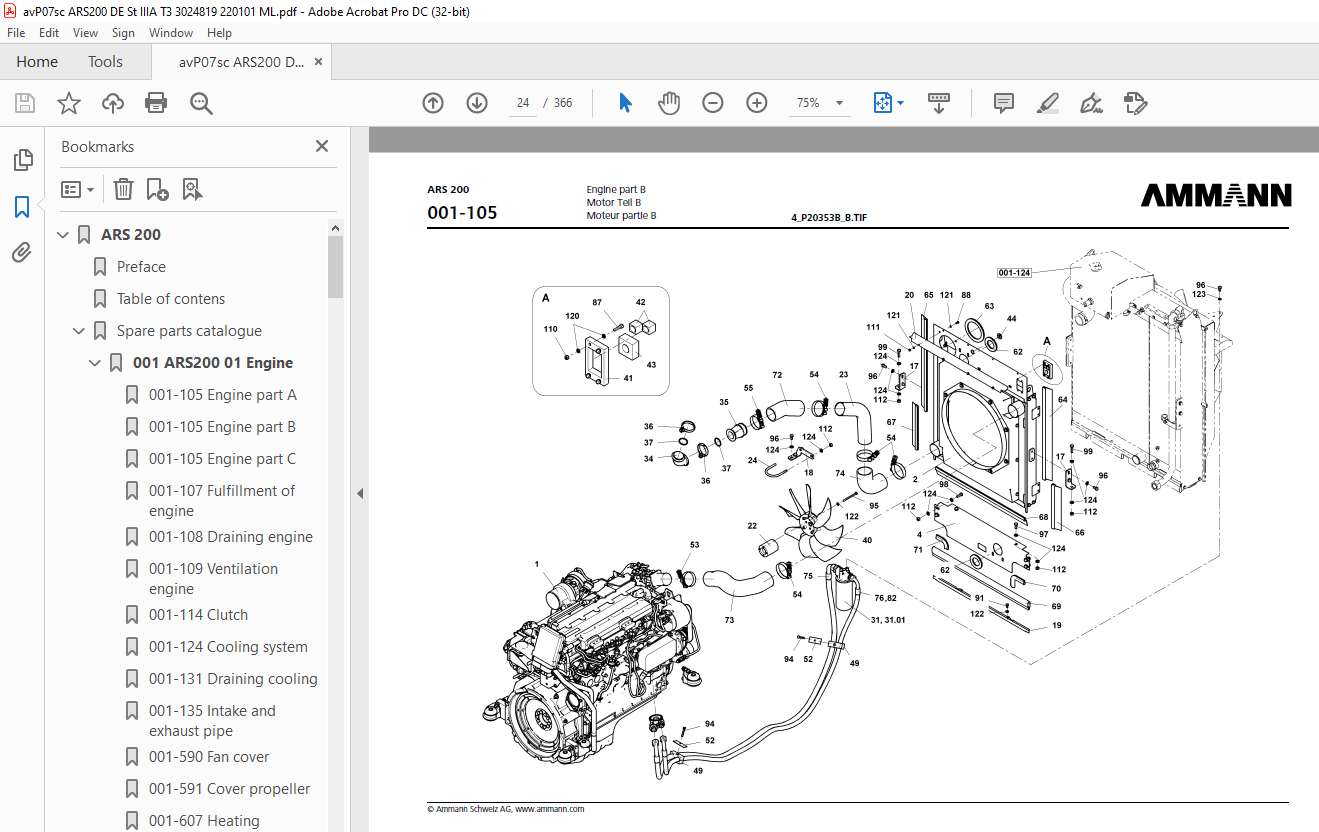Add a comment note
This screenshot has height=832, width=1319.
tap(1003, 103)
